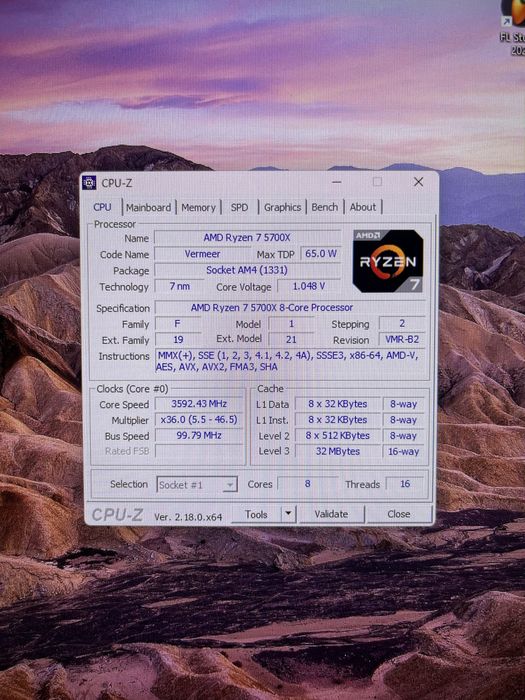Viewport: 525px width, 700px height.
Task: Open the SPD tab
Action: pyautogui.click(x=239, y=208)
